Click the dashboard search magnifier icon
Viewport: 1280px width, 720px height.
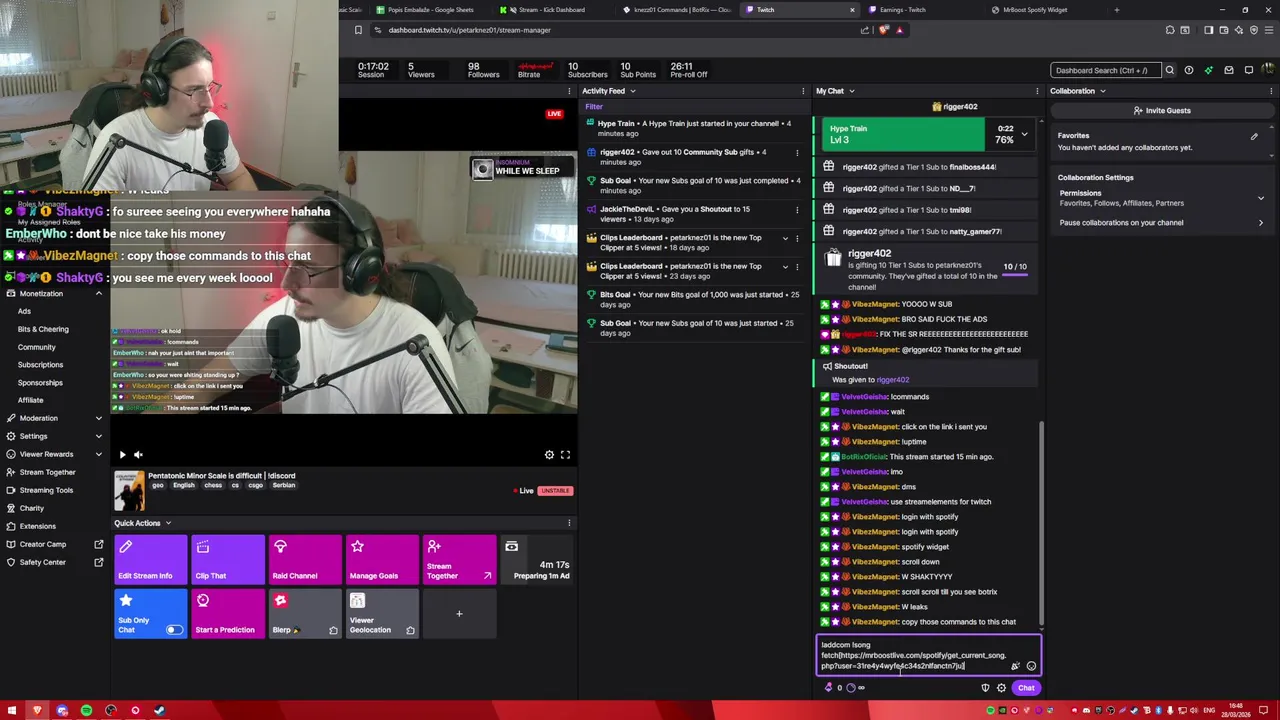point(1169,70)
